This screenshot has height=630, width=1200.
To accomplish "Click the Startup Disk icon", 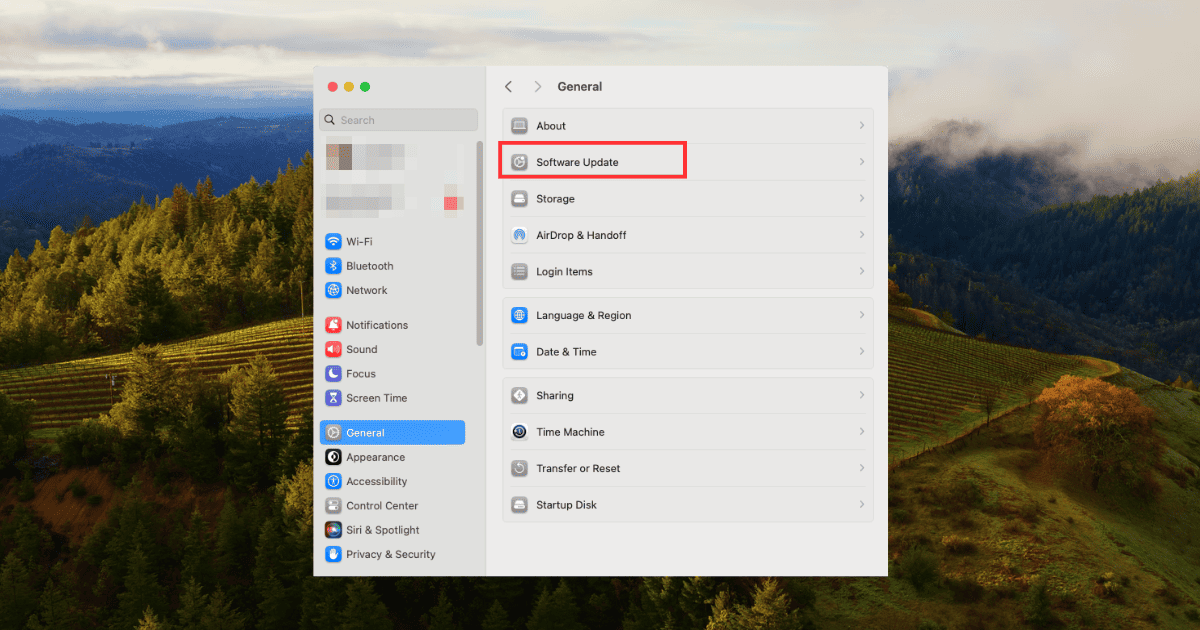I will pyautogui.click(x=519, y=505).
